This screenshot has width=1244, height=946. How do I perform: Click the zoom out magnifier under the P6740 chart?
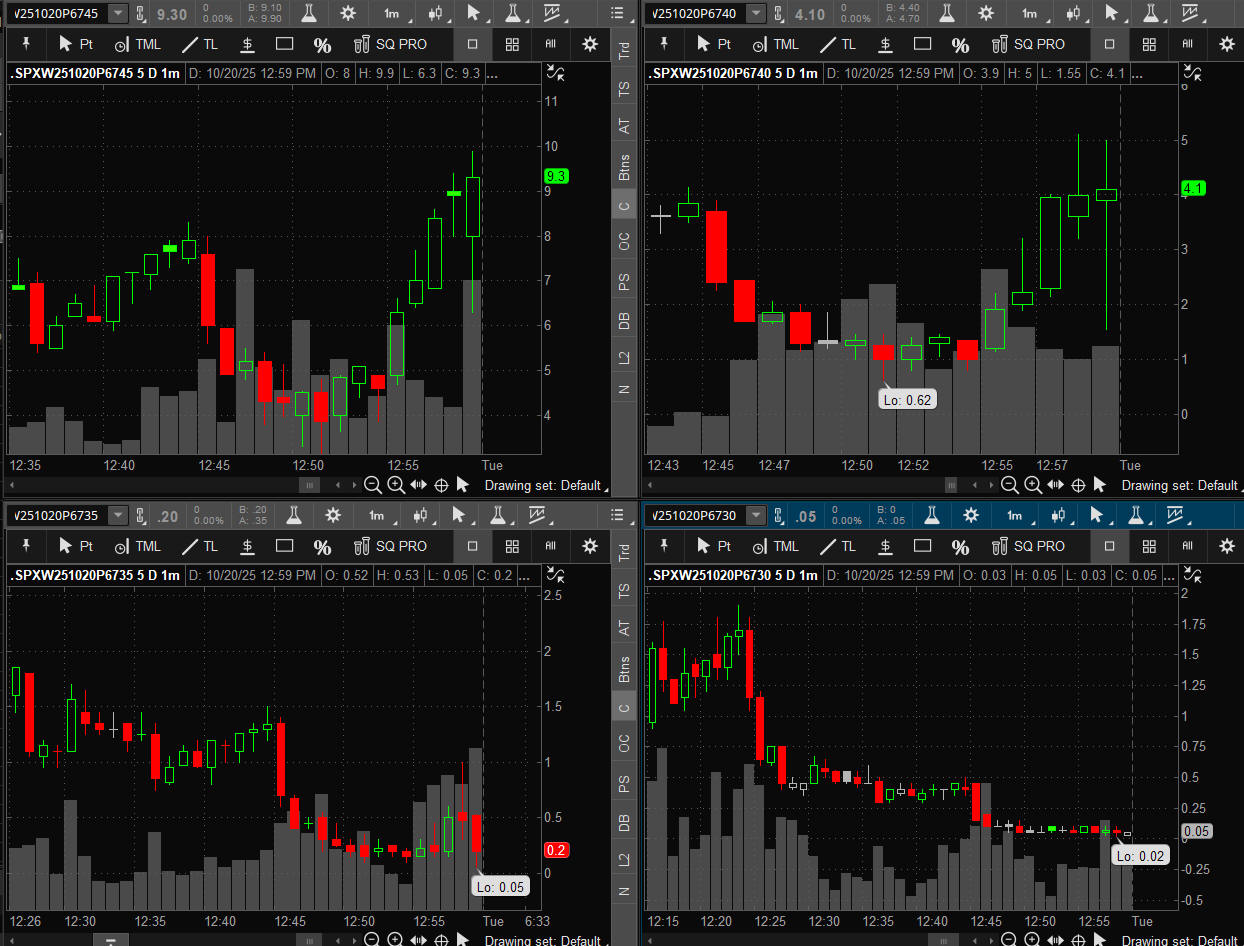click(1010, 485)
